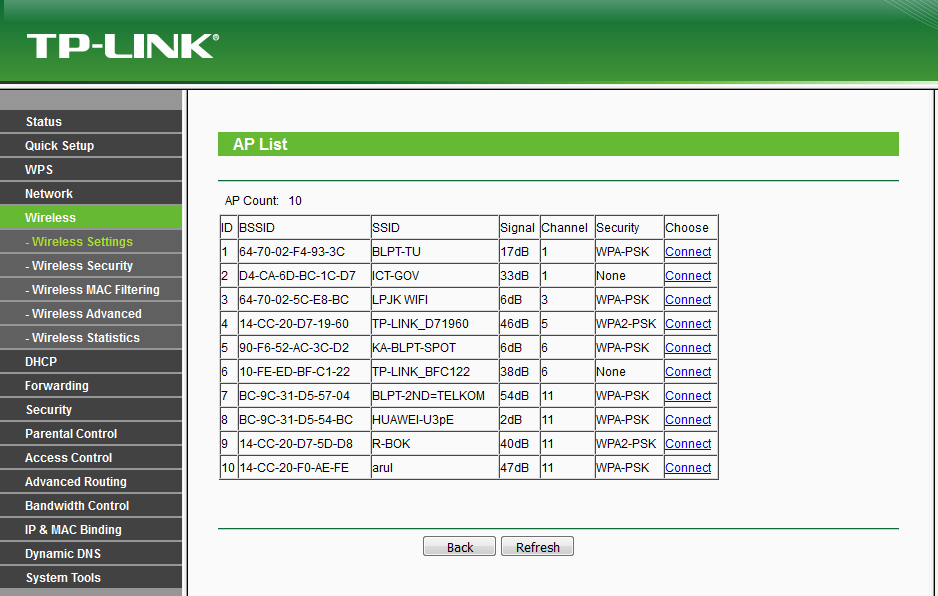This screenshot has width=938, height=596.
Task: Open the Status menu
Action: 91,121
